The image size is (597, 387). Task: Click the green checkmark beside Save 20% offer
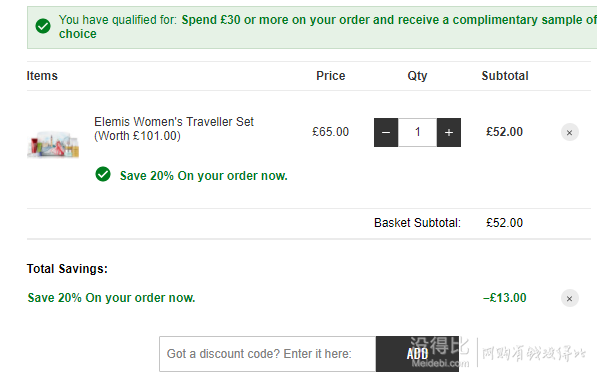point(103,174)
